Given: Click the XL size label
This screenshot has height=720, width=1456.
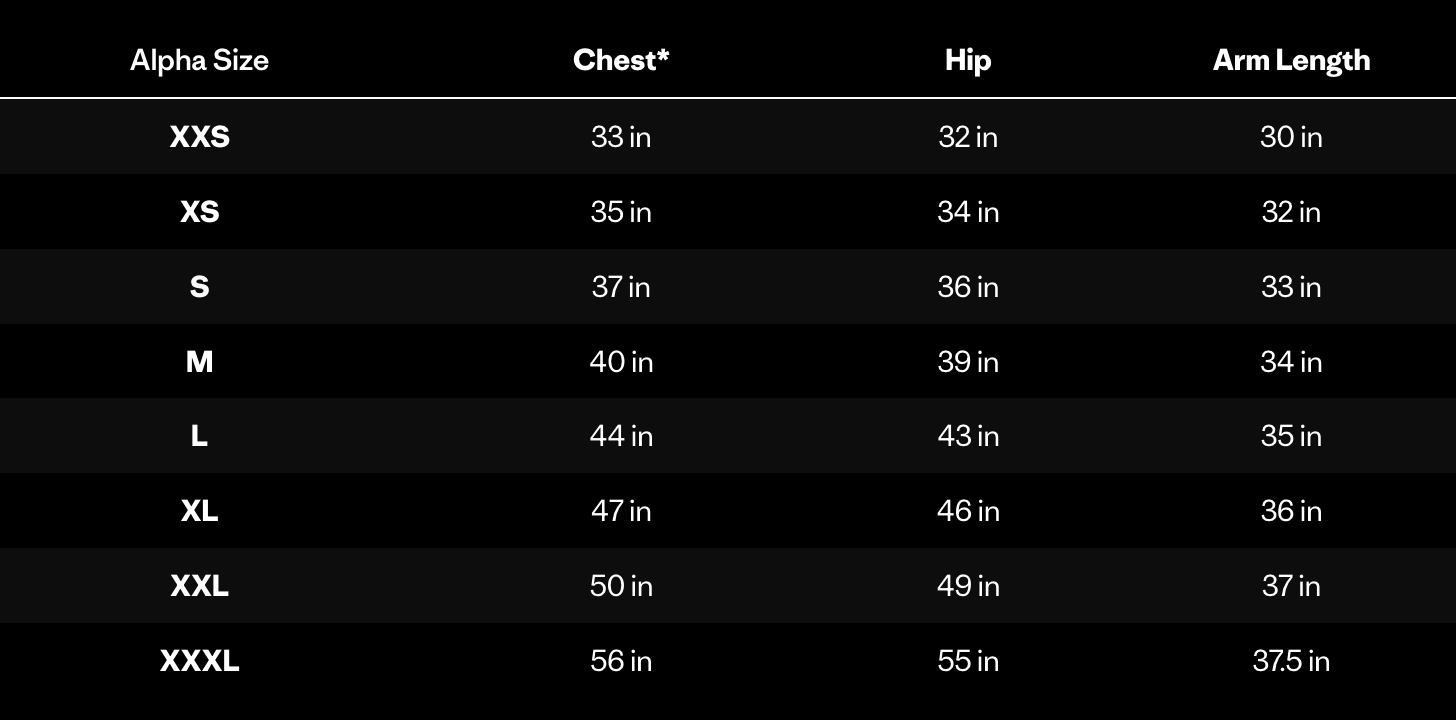Looking at the screenshot, I should coord(200,511).
